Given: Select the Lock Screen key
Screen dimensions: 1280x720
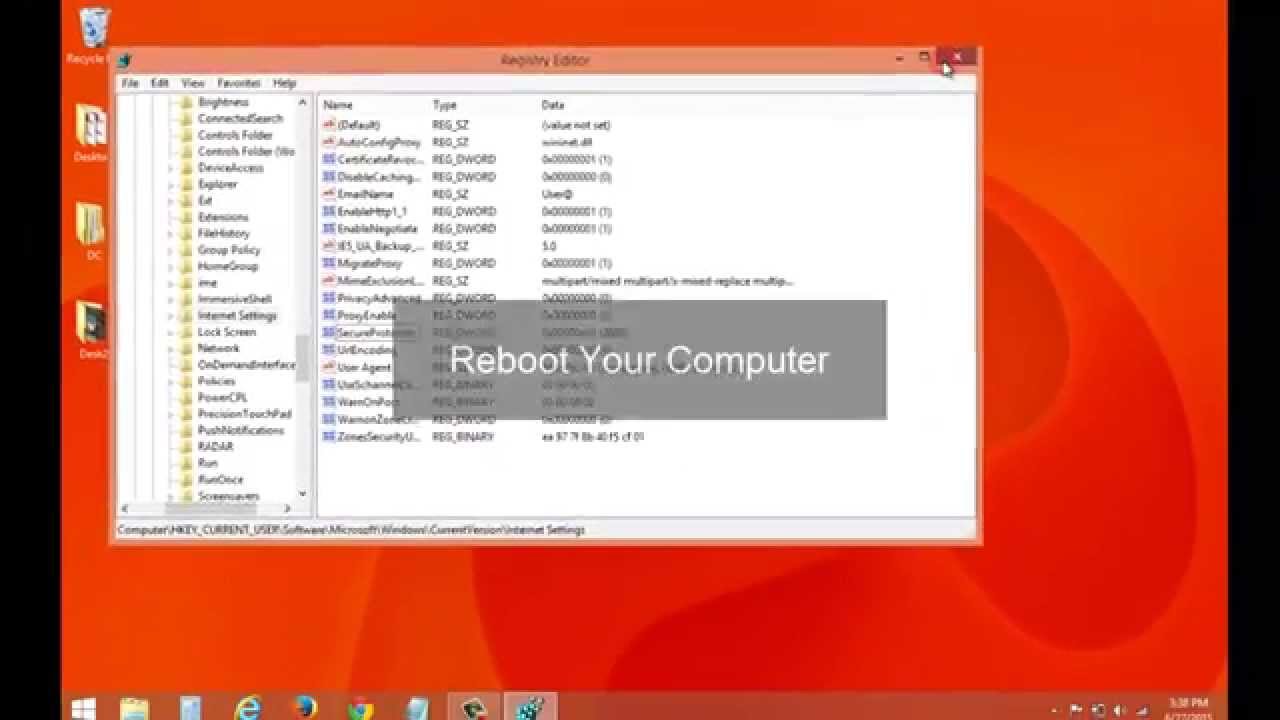Looking at the screenshot, I should point(227,332).
